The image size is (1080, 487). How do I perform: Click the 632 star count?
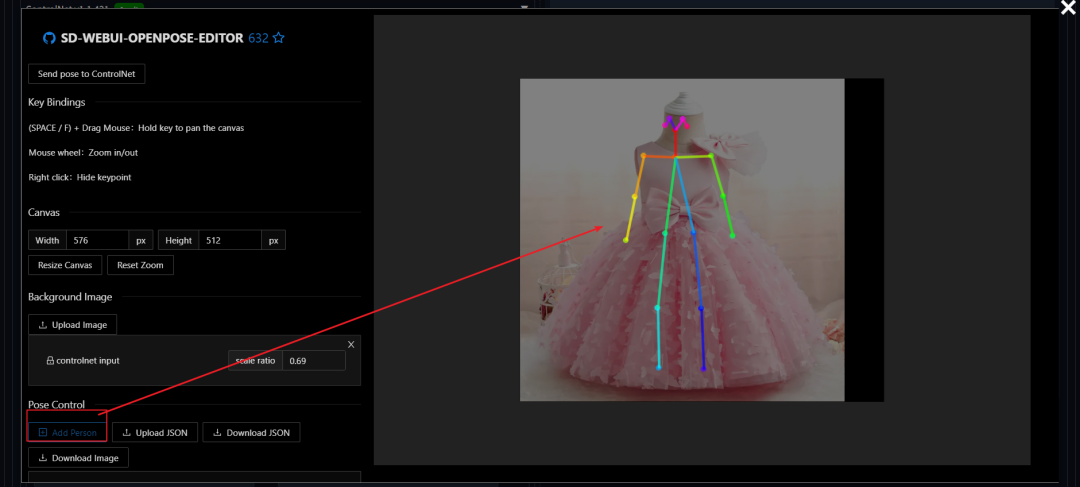click(x=258, y=39)
